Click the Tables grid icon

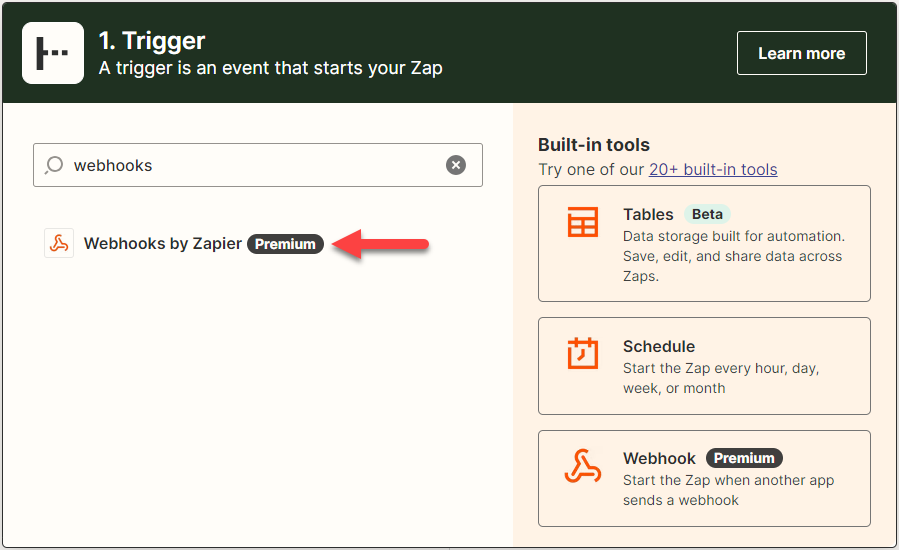pos(583,222)
